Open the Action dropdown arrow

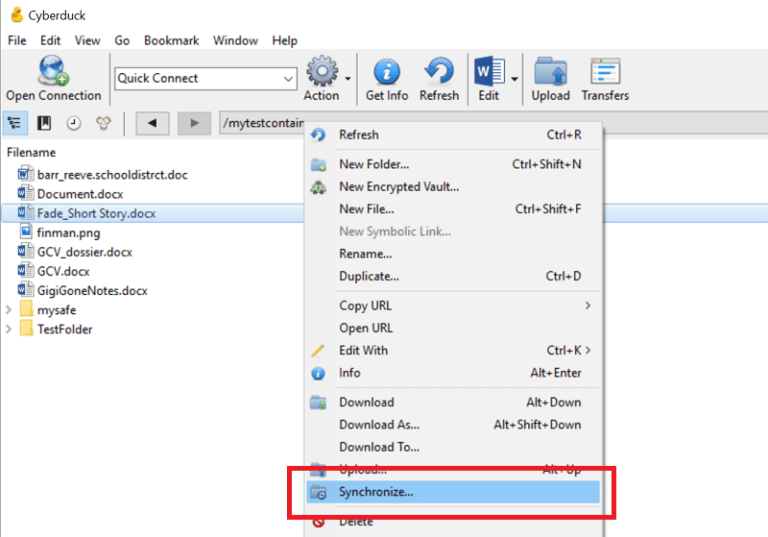coord(348,78)
